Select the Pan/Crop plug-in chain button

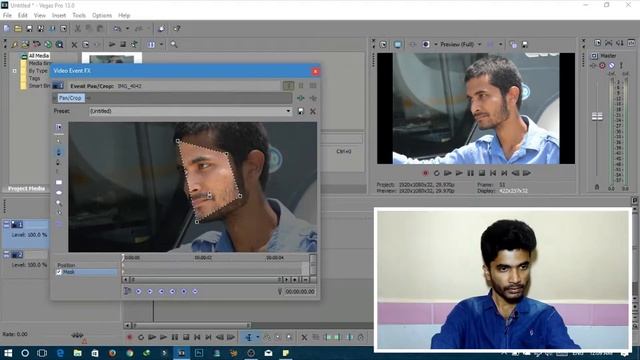70,98
